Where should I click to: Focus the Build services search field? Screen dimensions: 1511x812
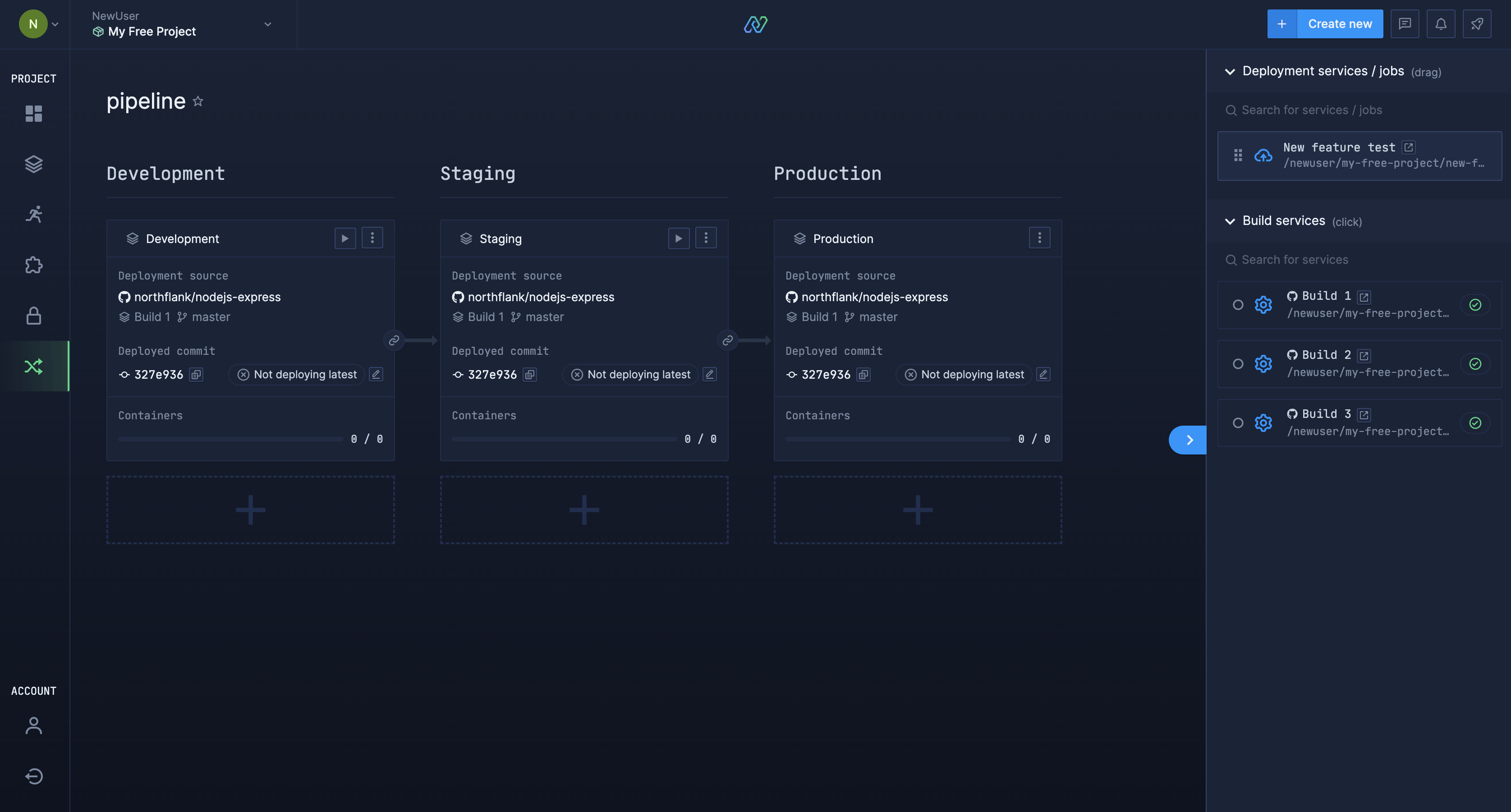click(1359, 260)
